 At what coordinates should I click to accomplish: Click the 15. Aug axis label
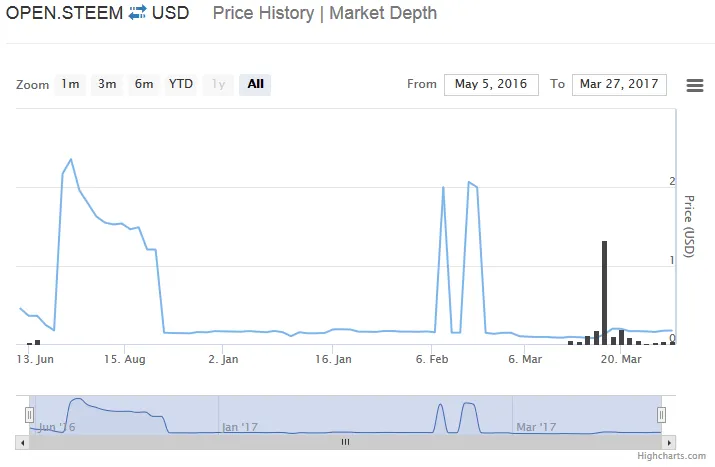point(124,359)
